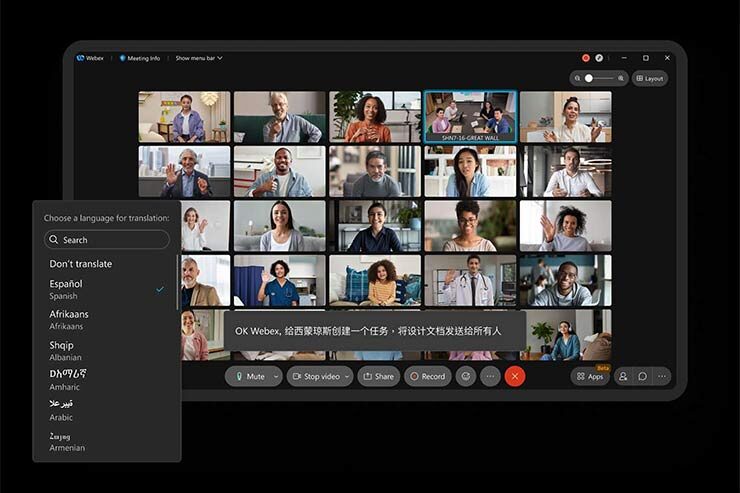Click the red end meeting button
Image resolution: width=740 pixels, height=493 pixels.
pyautogui.click(x=515, y=376)
